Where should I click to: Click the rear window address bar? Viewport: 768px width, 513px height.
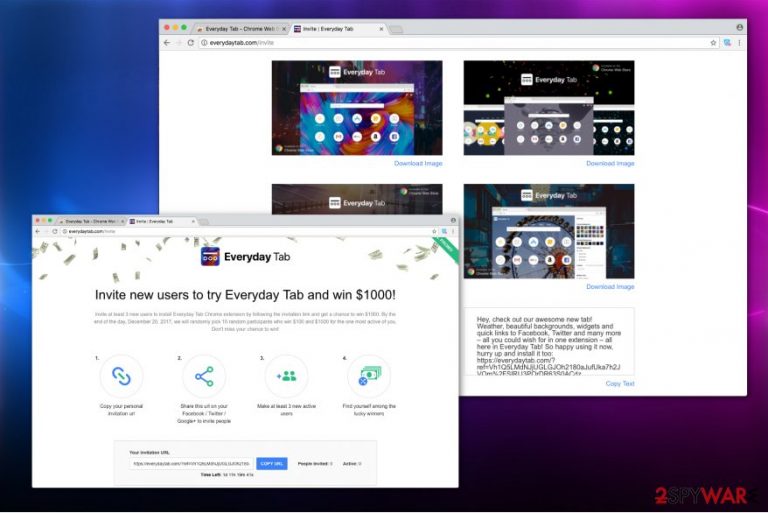(x=458, y=43)
